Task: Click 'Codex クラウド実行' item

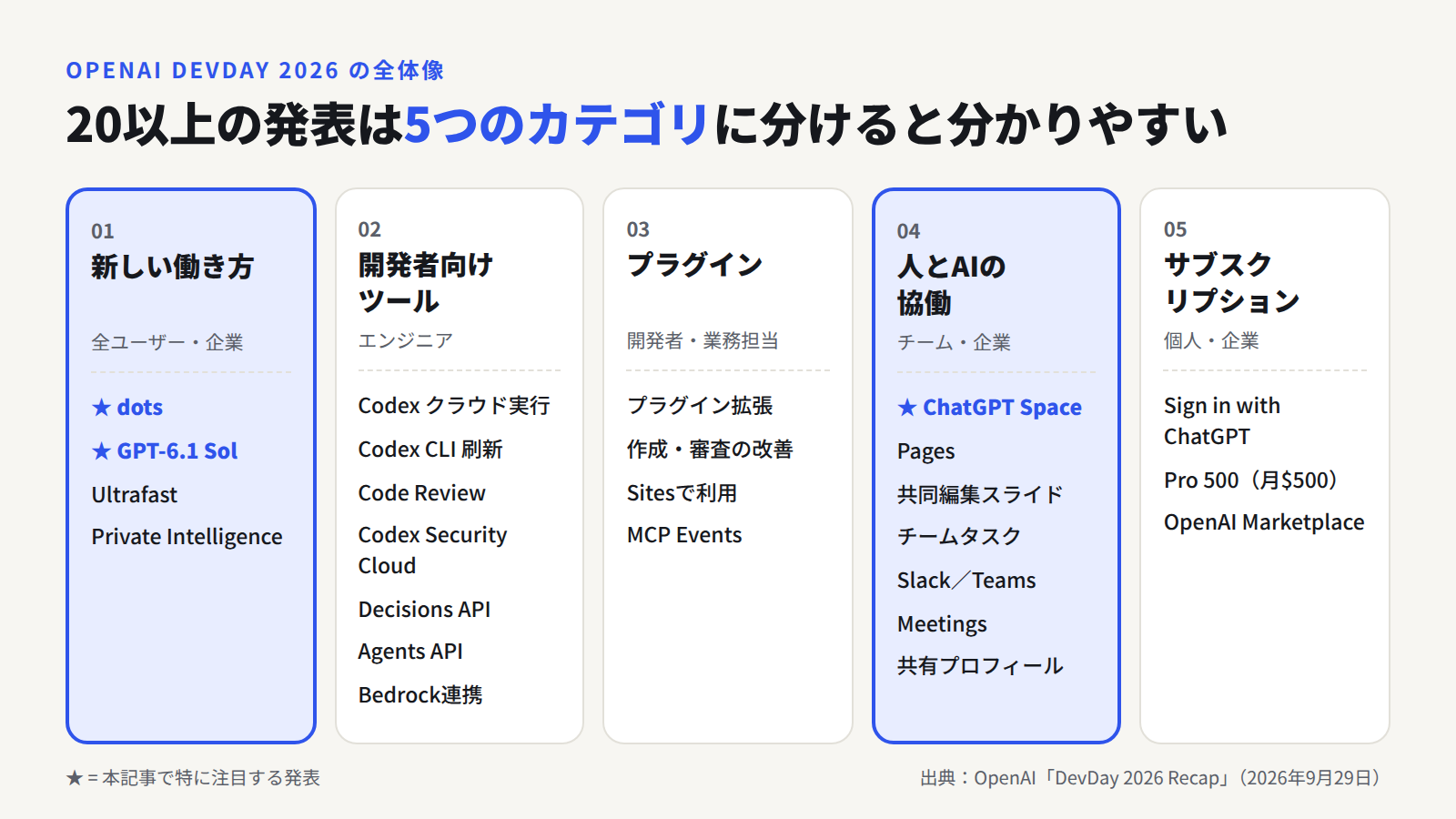Action: point(454,406)
